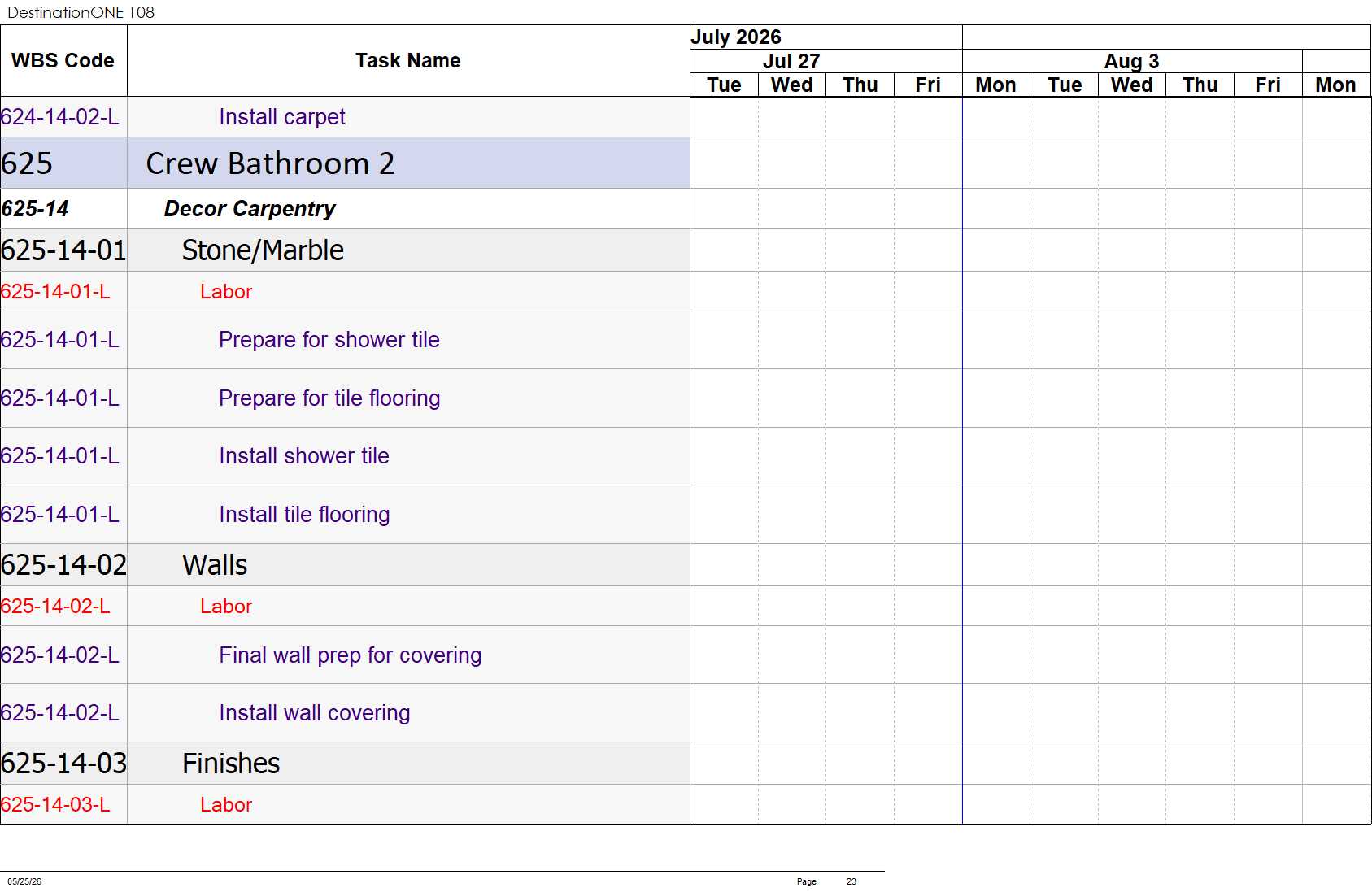Select the Final wall prep for covering task
Image resolution: width=1372 pixels, height=892 pixels.
[x=350, y=655]
